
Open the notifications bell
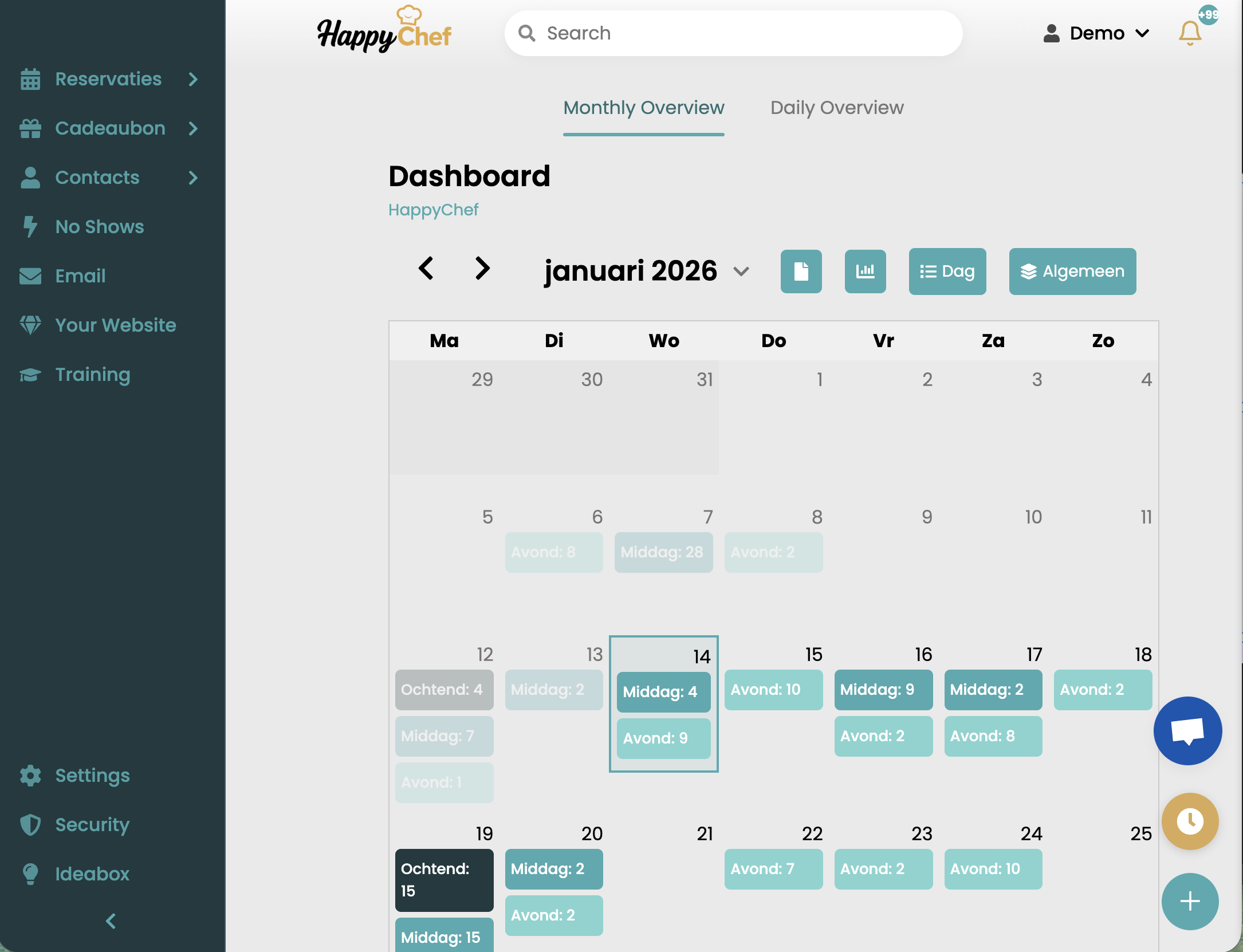(1189, 33)
